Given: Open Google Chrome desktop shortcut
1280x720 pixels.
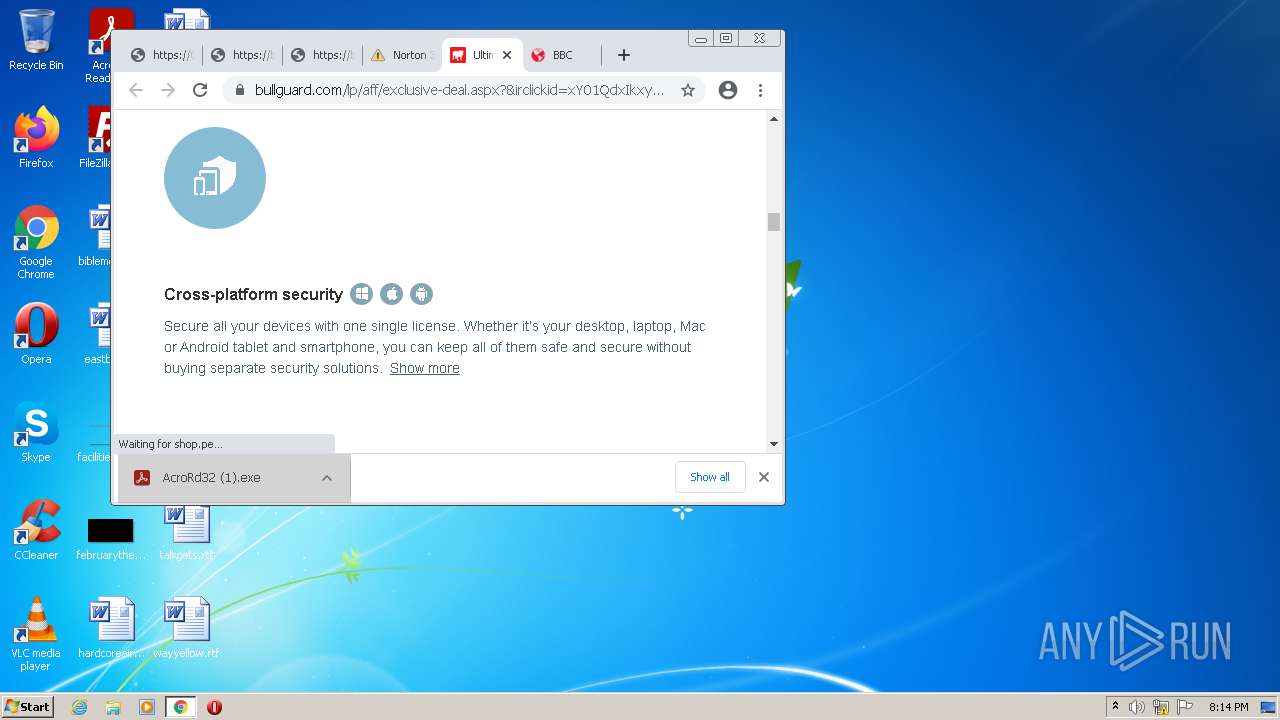Looking at the screenshot, I should click(36, 242).
